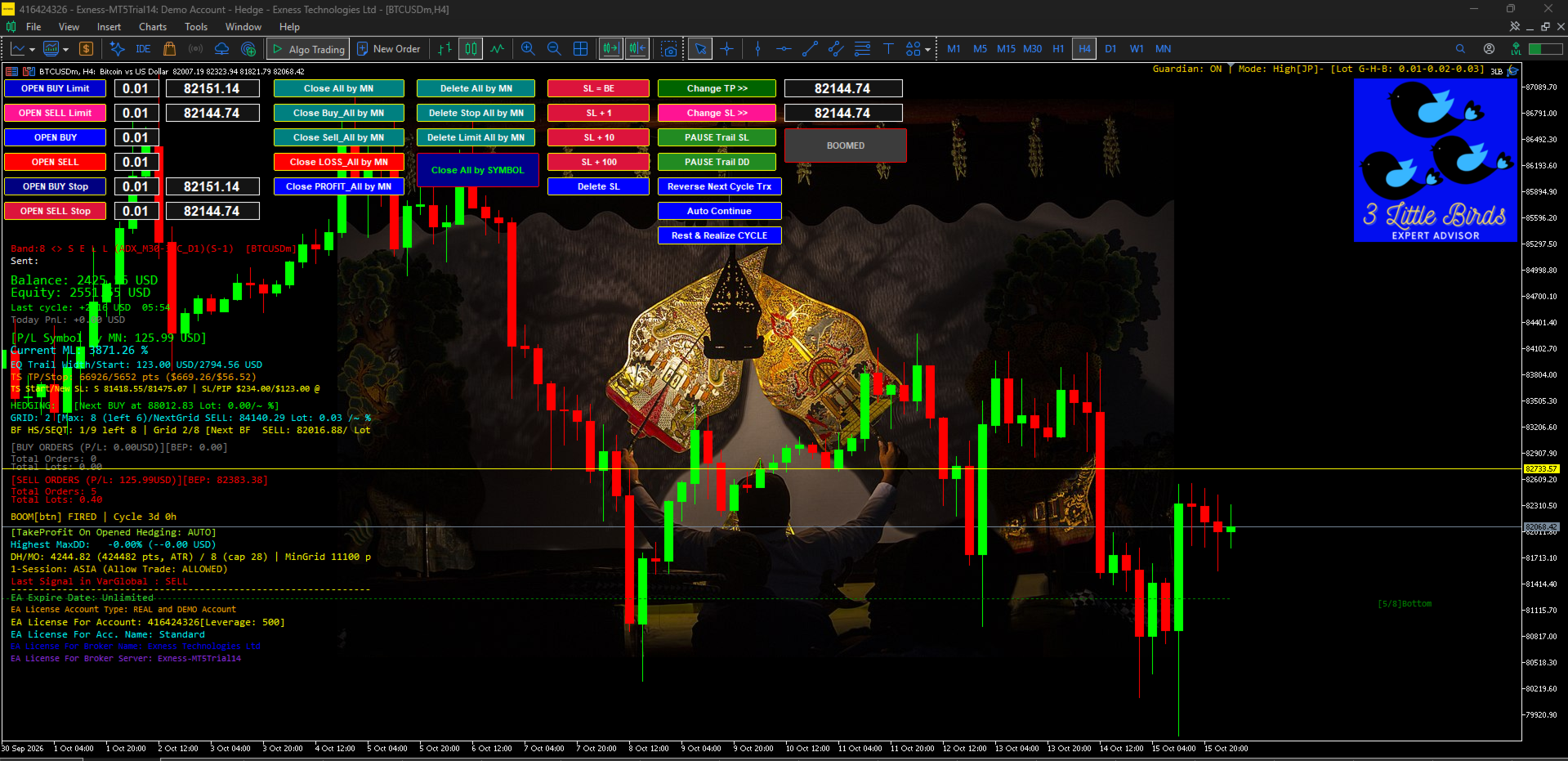Click the BOOMED button

click(x=846, y=145)
